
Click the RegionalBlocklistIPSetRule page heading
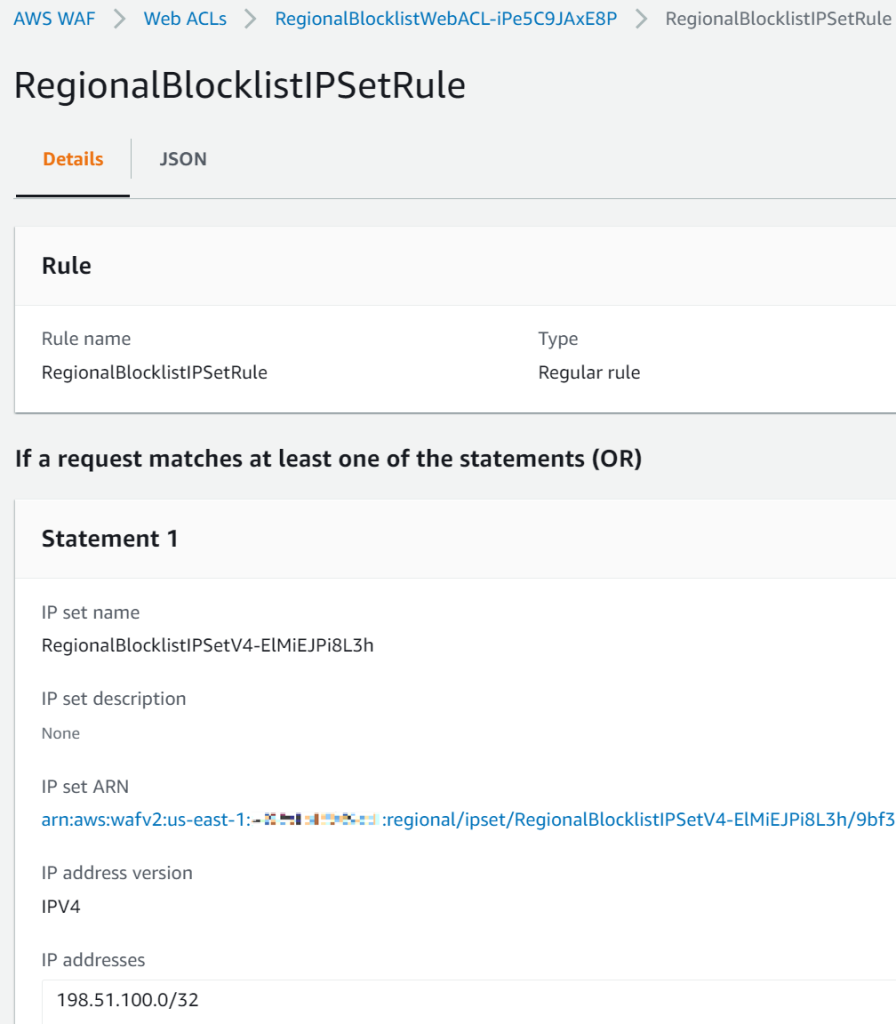[x=238, y=85]
